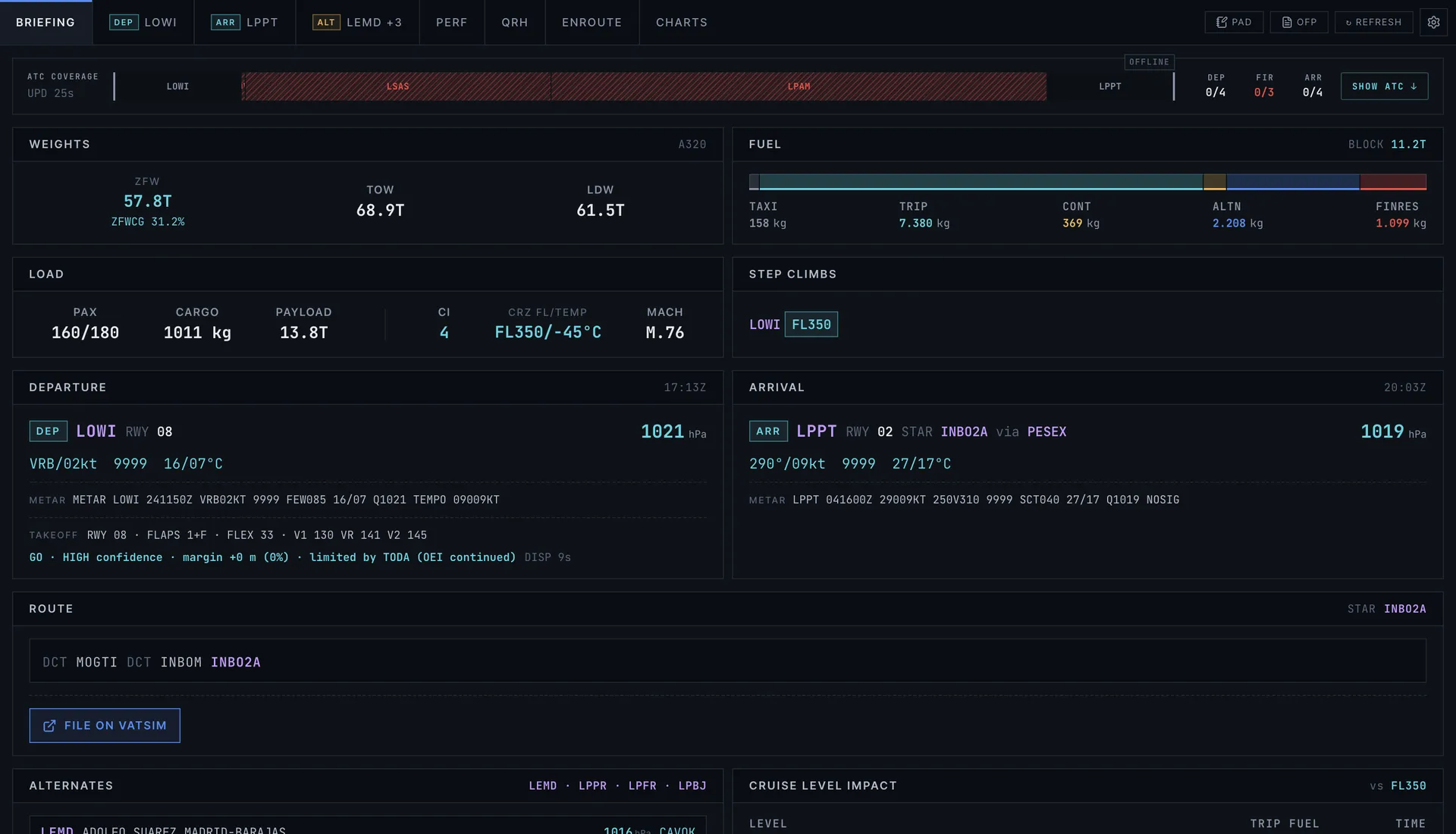Screen dimensions: 1456x834
Task: Click the LSAS segment in ATC coverage bar
Action: 397,86
